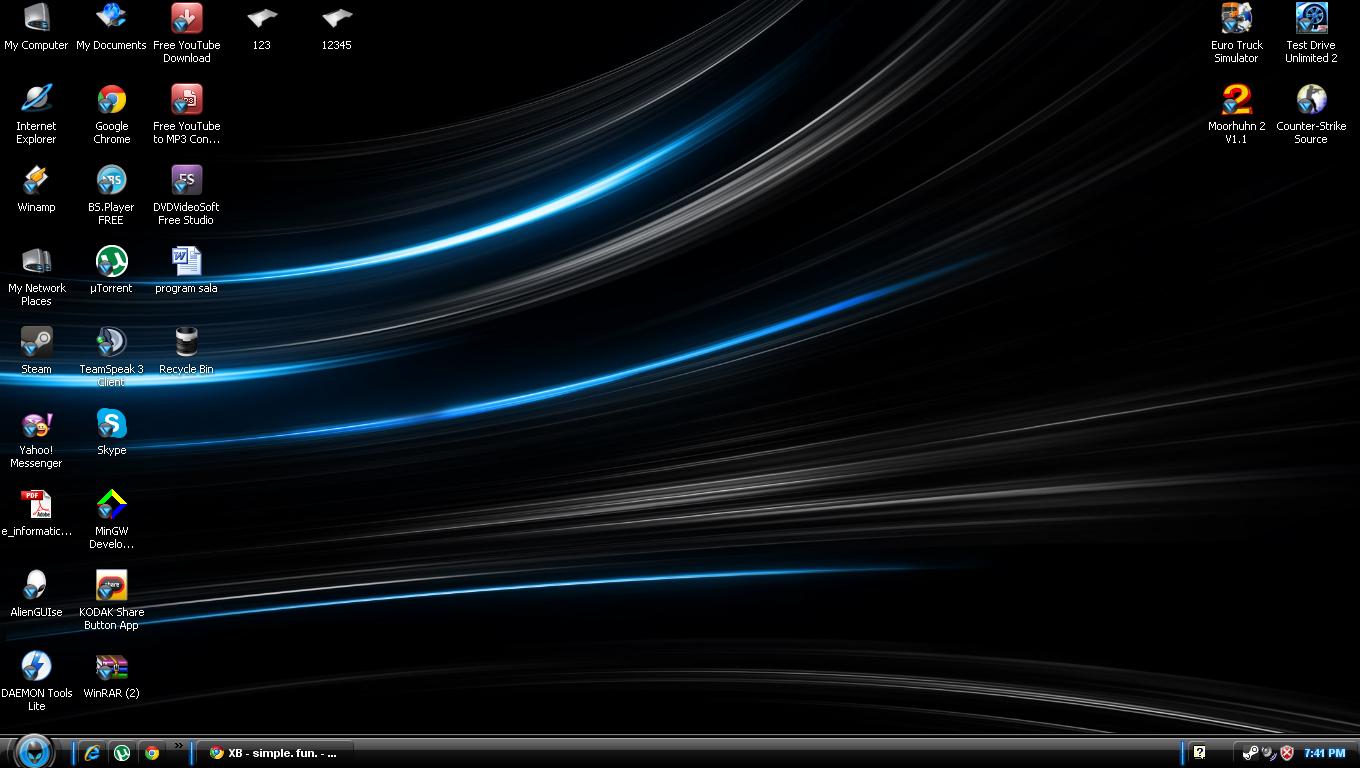Select the Recycle Bin icon
Image resolution: width=1360 pixels, height=768 pixels.
point(186,351)
